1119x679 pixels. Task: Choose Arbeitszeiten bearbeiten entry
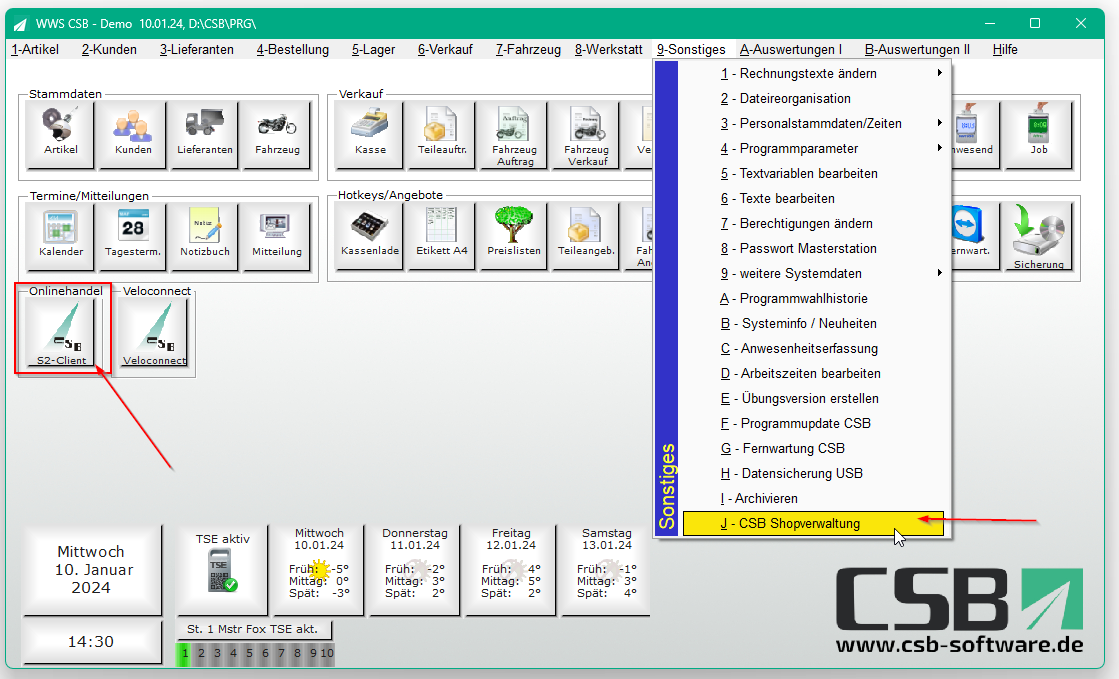coord(814,373)
